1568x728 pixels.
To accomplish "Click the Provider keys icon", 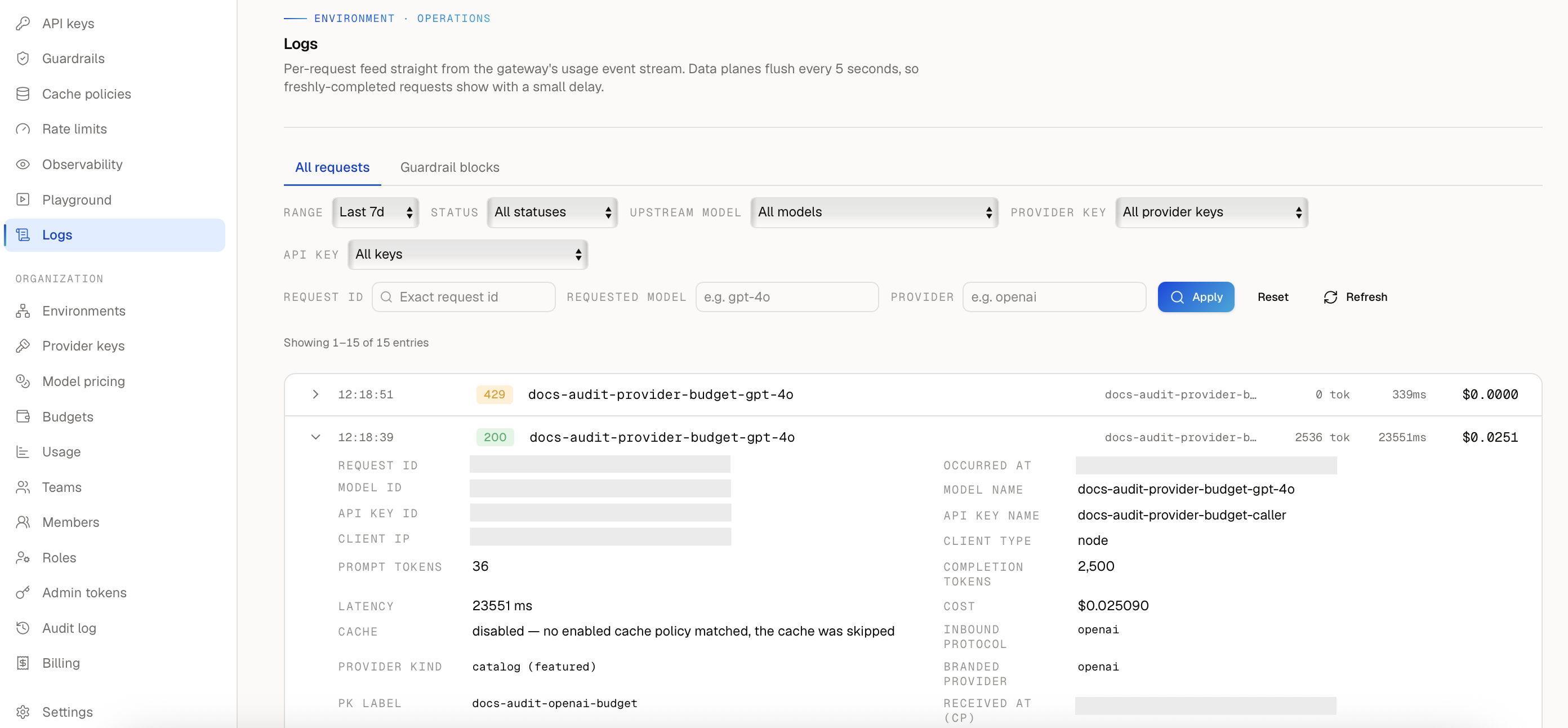I will [x=23, y=345].
